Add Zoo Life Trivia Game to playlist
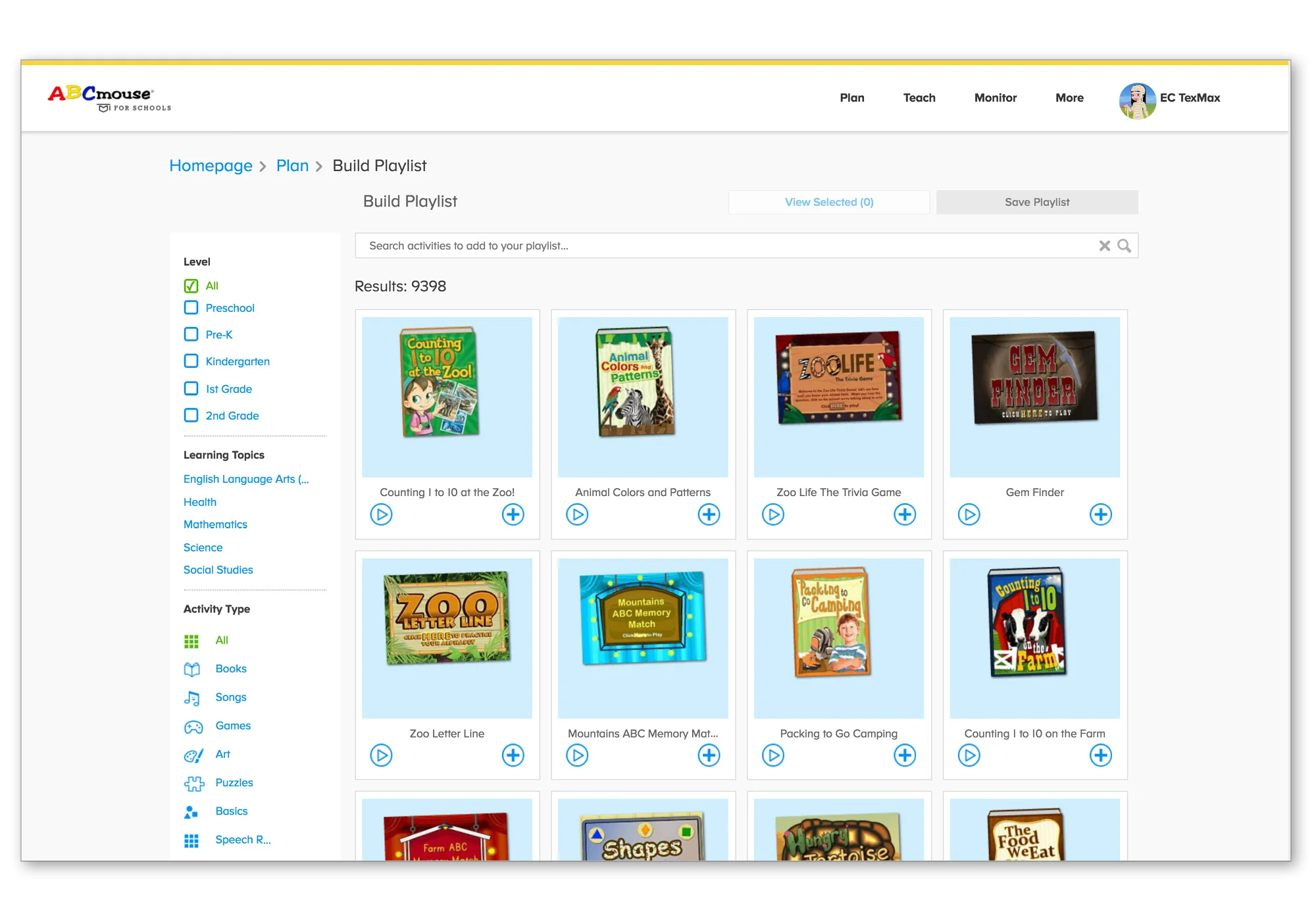Screen dimensions: 1316x921 905,514
